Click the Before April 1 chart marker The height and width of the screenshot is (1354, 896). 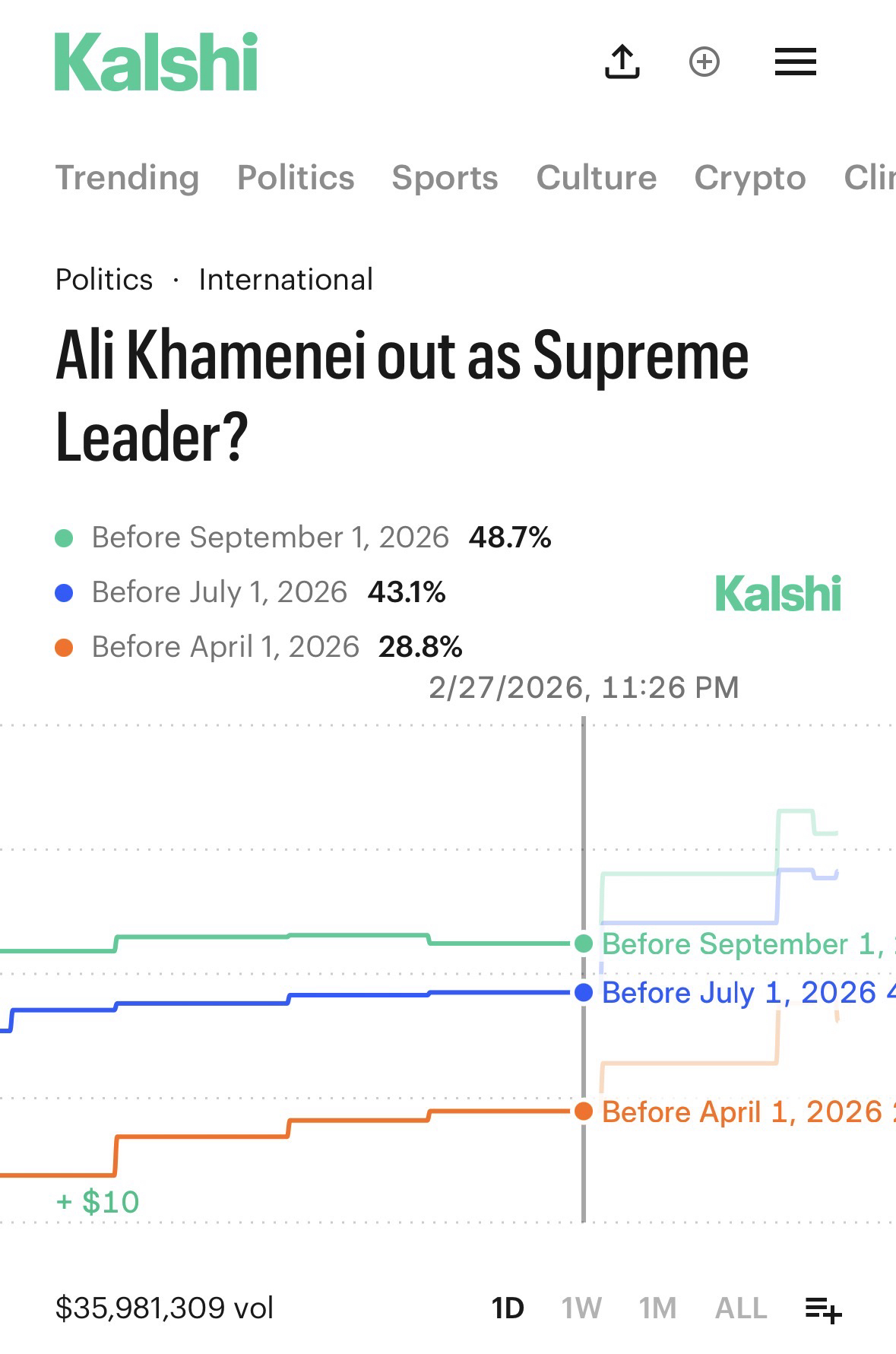click(x=584, y=1111)
